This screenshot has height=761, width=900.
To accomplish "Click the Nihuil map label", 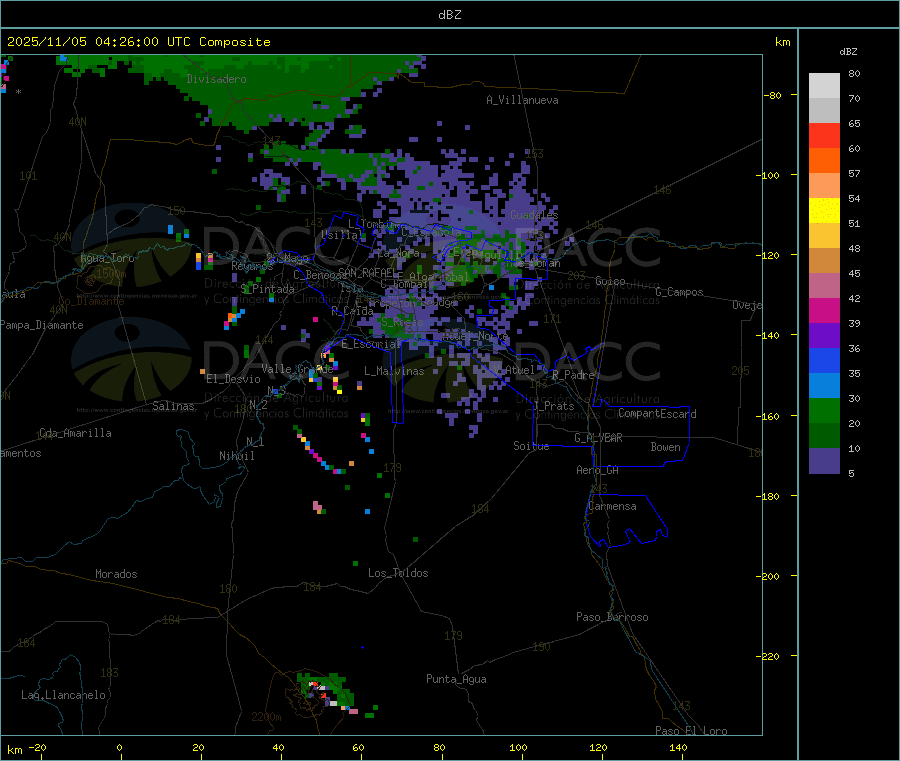I will (x=237, y=456).
